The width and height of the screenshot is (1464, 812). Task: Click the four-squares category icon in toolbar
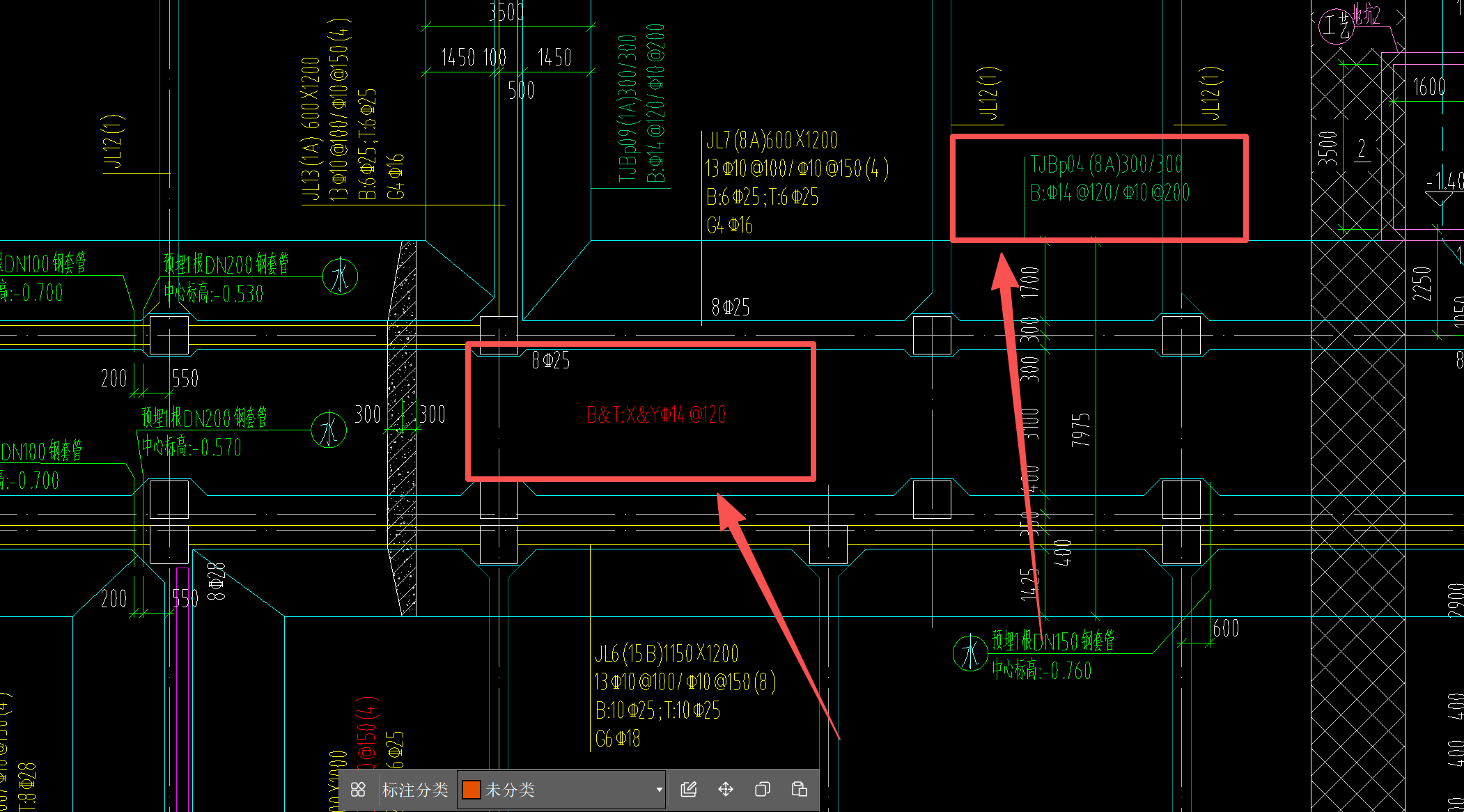tap(358, 789)
